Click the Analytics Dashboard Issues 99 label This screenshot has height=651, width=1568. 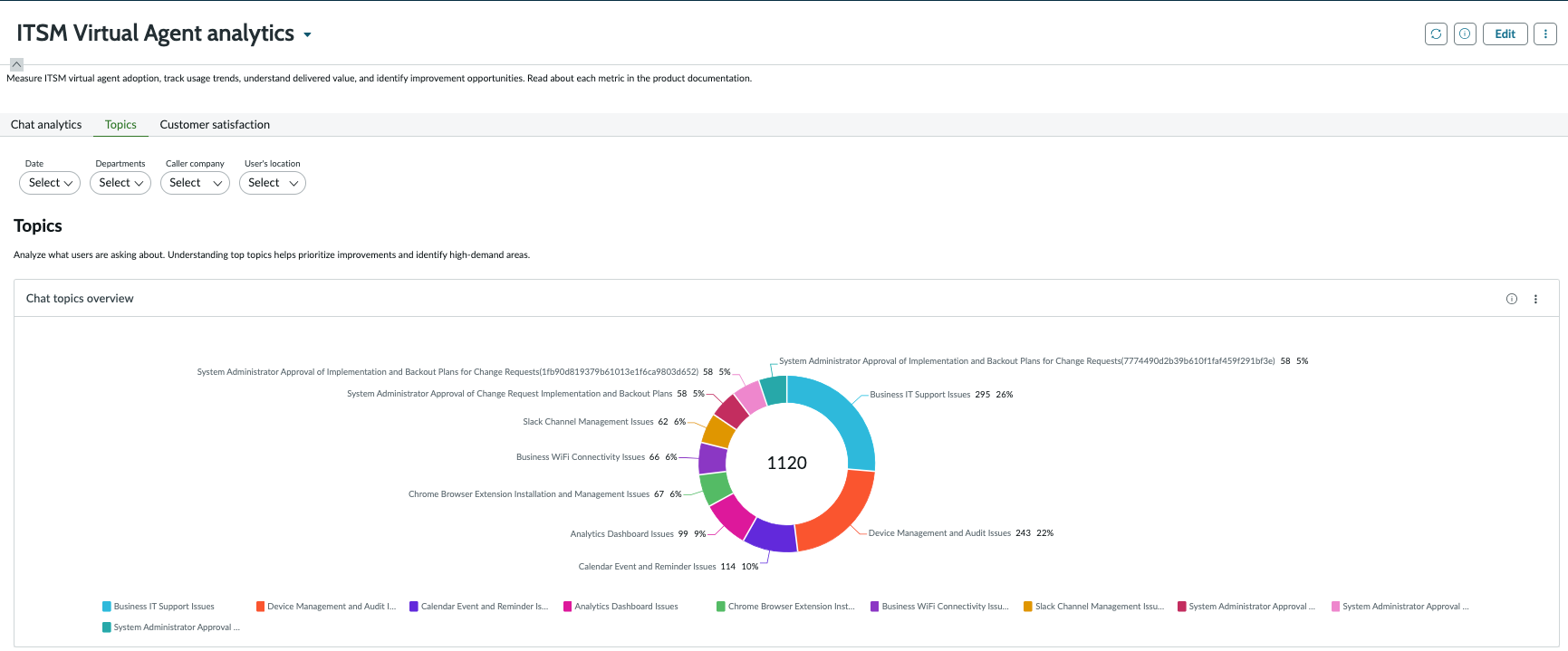639,534
